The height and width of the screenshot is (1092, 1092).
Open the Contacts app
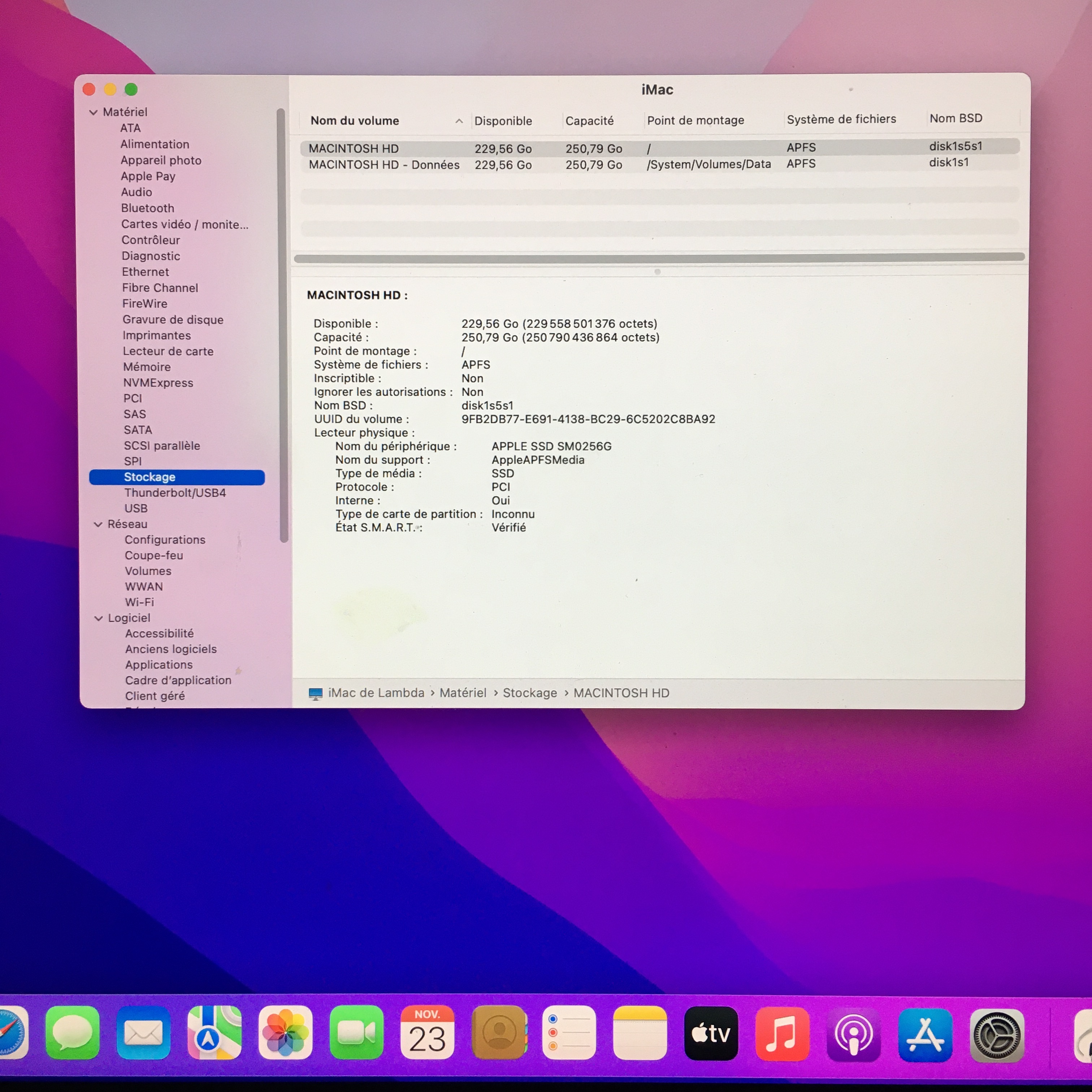pyautogui.click(x=499, y=1032)
